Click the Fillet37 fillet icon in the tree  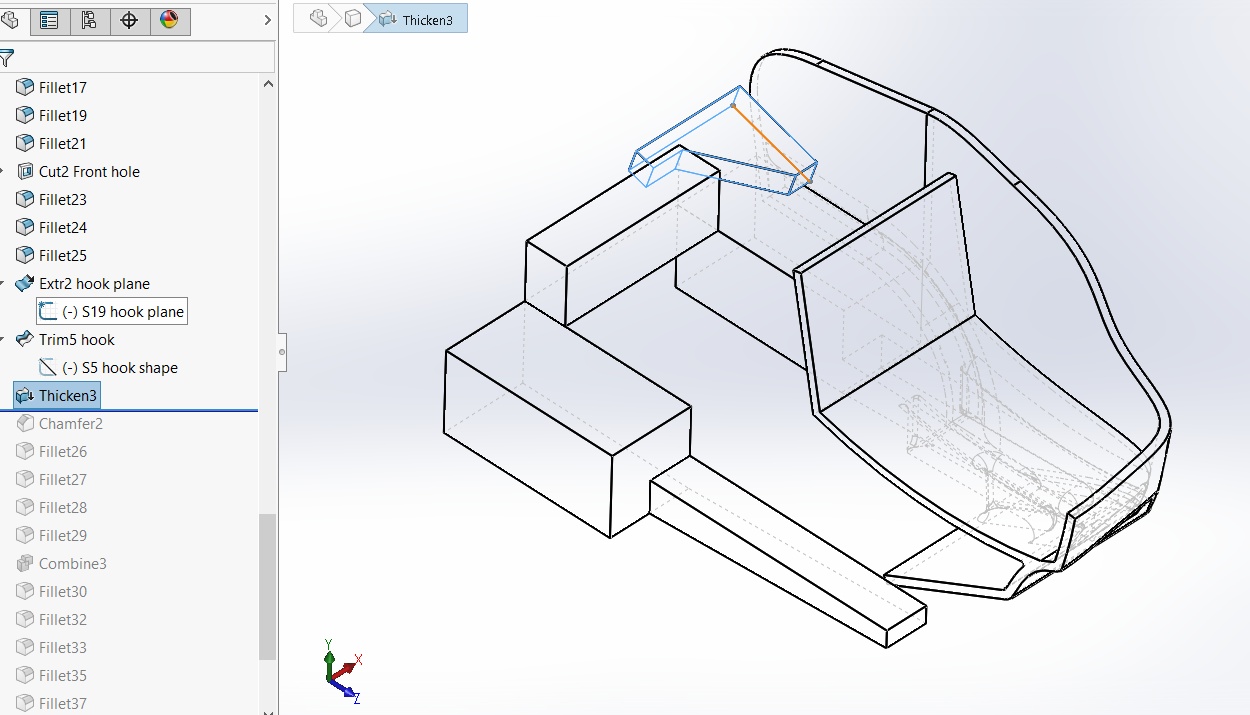click(x=26, y=703)
